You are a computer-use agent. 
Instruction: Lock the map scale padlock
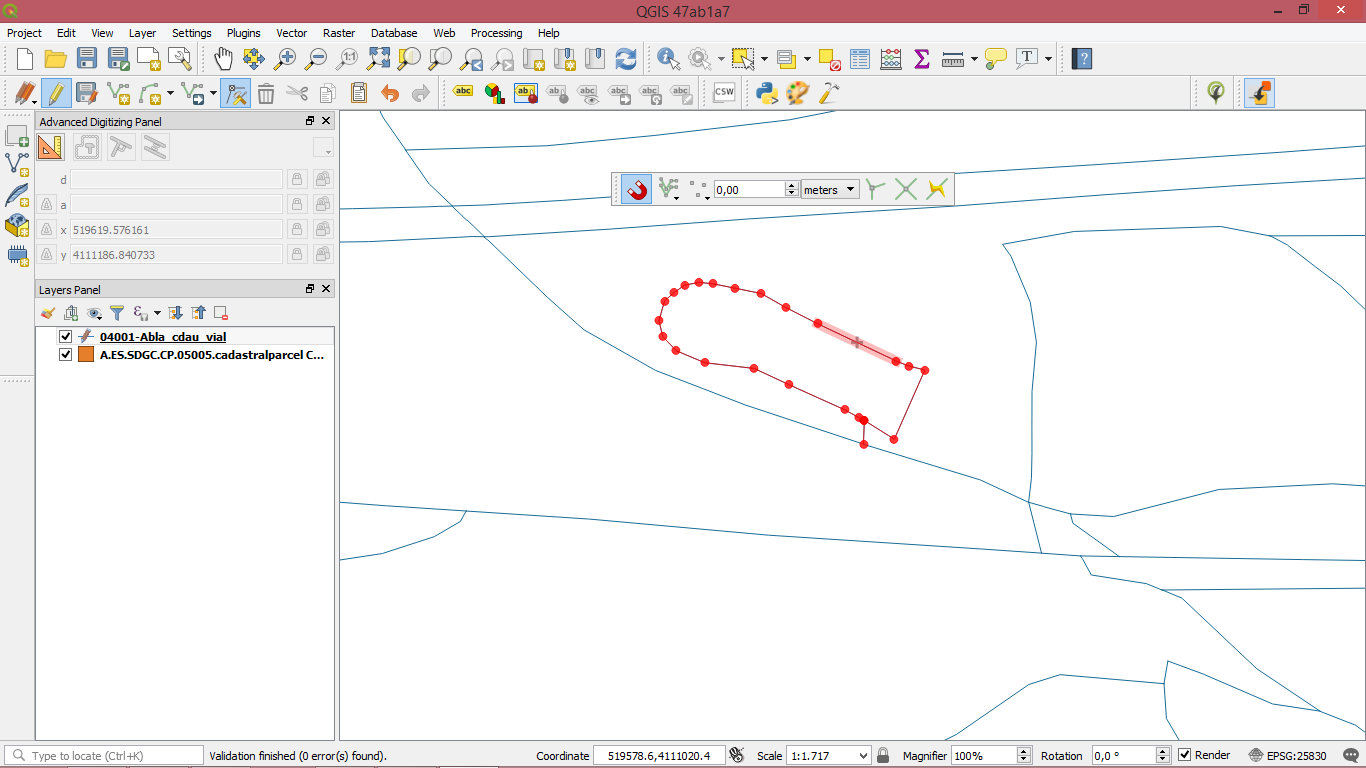pos(883,755)
